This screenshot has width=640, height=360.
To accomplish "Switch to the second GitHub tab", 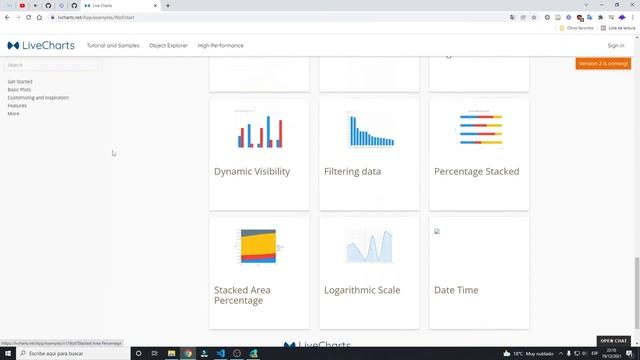I will point(74,6).
